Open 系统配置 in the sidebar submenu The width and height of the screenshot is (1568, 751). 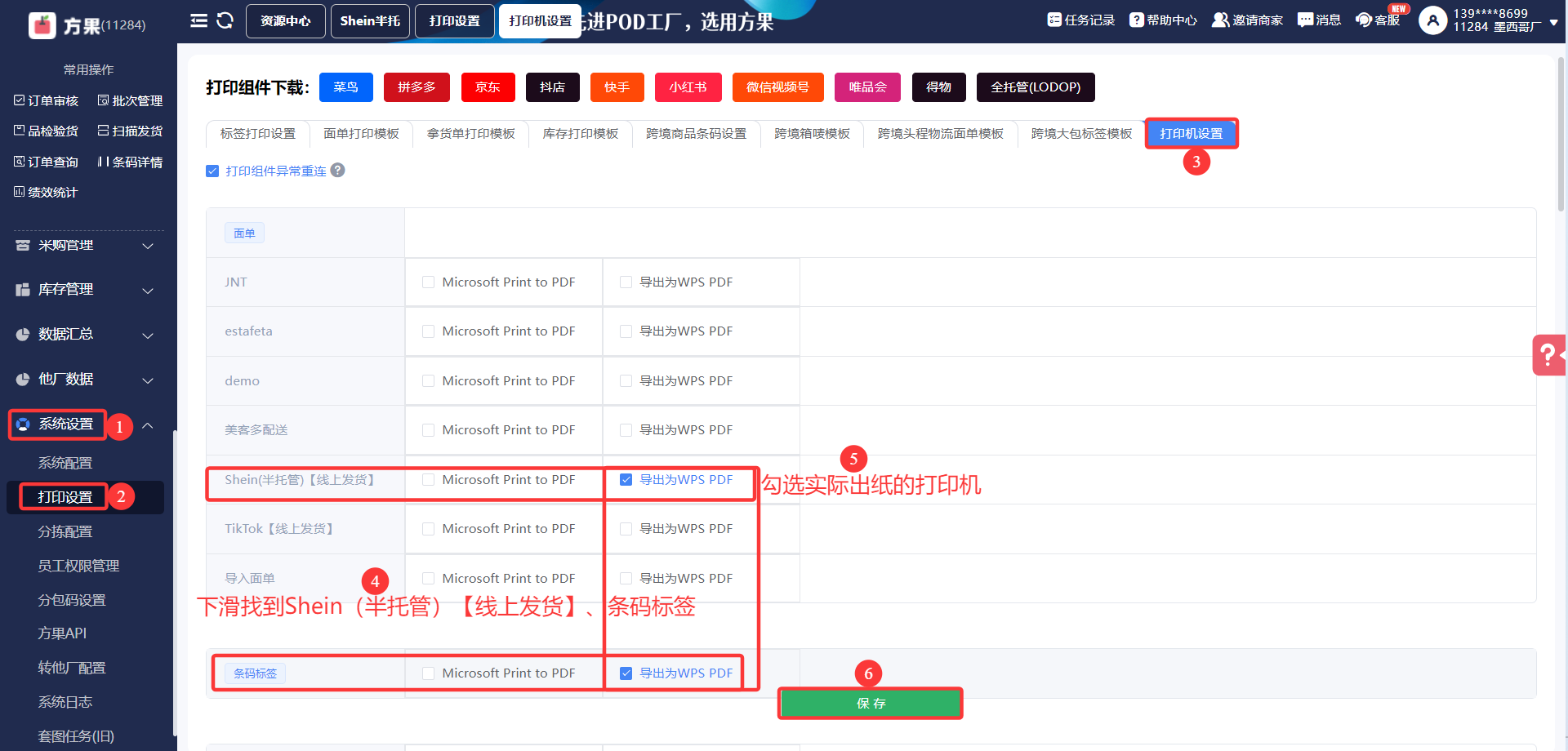(x=65, y=463)
